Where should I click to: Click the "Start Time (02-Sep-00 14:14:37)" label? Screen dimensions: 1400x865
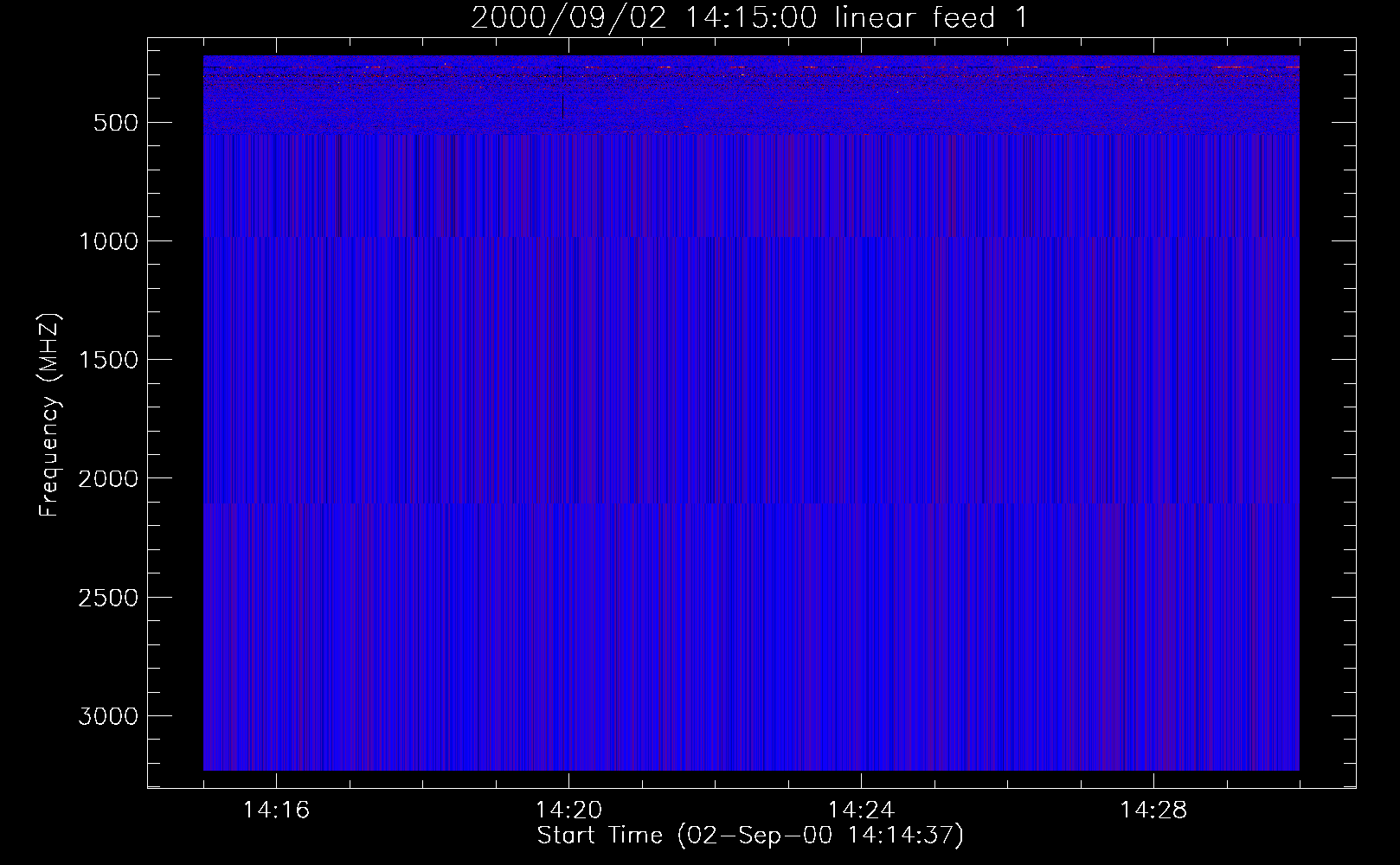[750, 836]
